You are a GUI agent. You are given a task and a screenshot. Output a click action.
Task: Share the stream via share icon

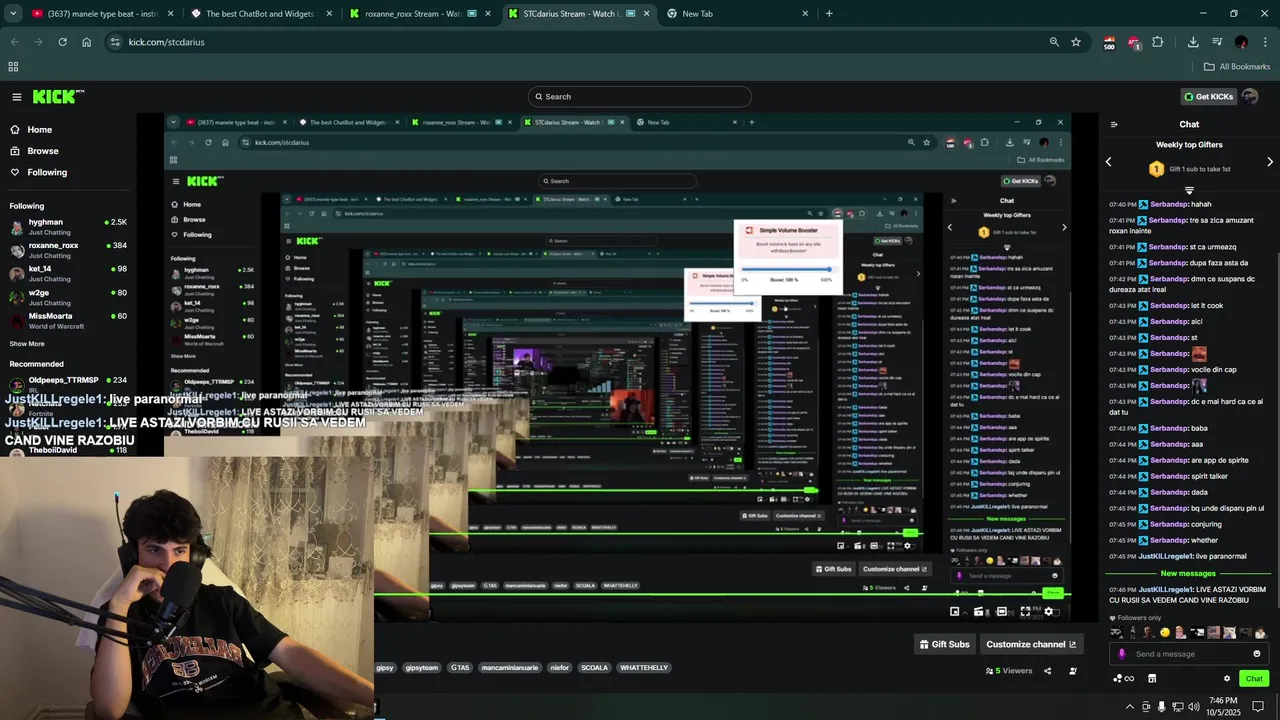1048,671
